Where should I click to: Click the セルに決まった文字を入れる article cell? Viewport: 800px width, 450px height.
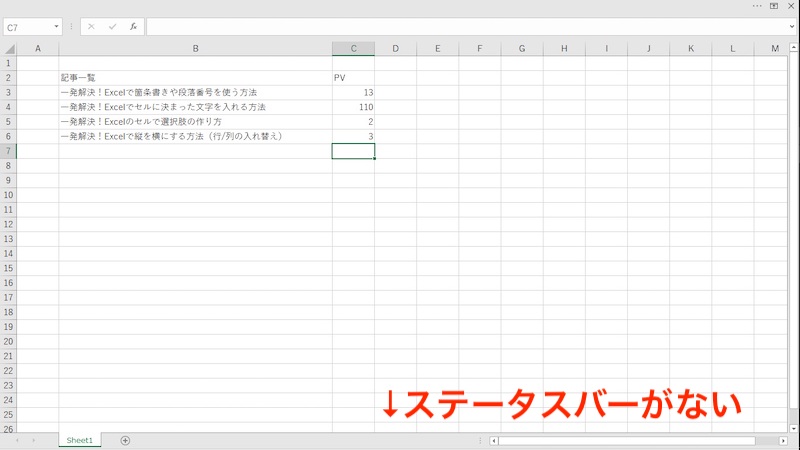point(195,107)
